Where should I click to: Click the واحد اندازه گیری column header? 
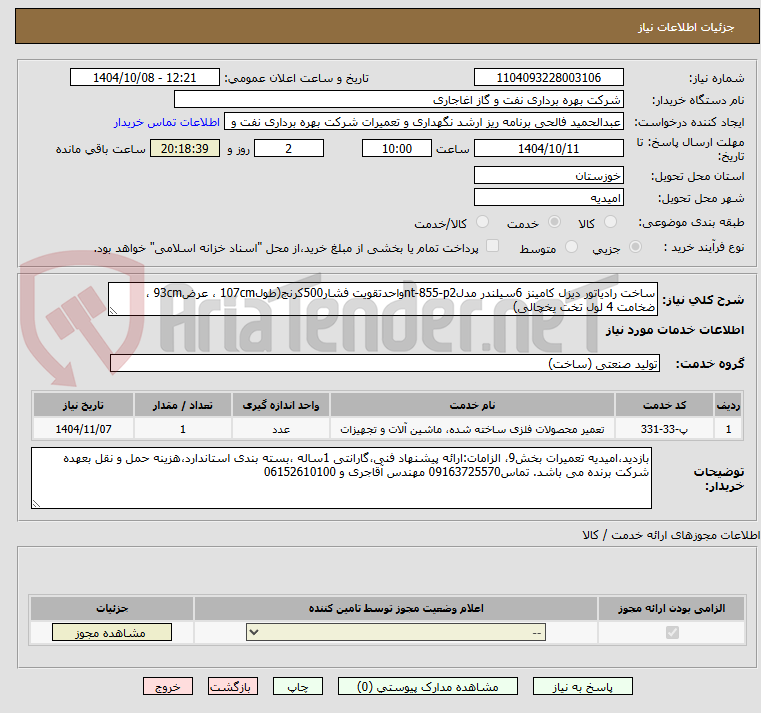click(281, 405)
